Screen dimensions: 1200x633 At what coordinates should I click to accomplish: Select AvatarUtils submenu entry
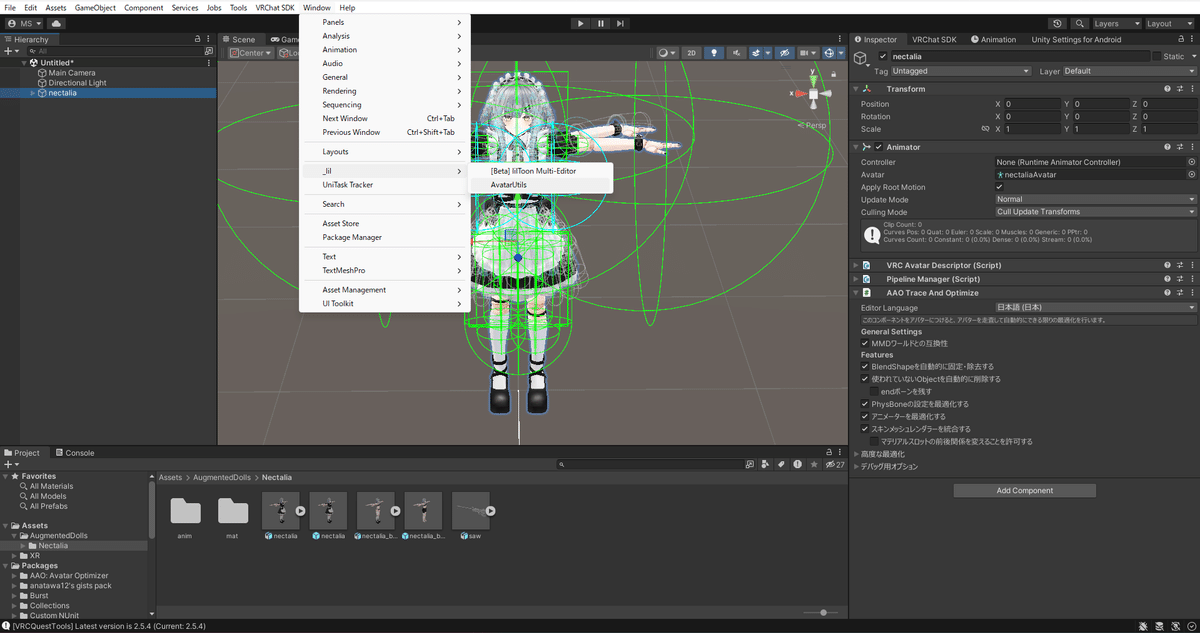coord(541,184)
